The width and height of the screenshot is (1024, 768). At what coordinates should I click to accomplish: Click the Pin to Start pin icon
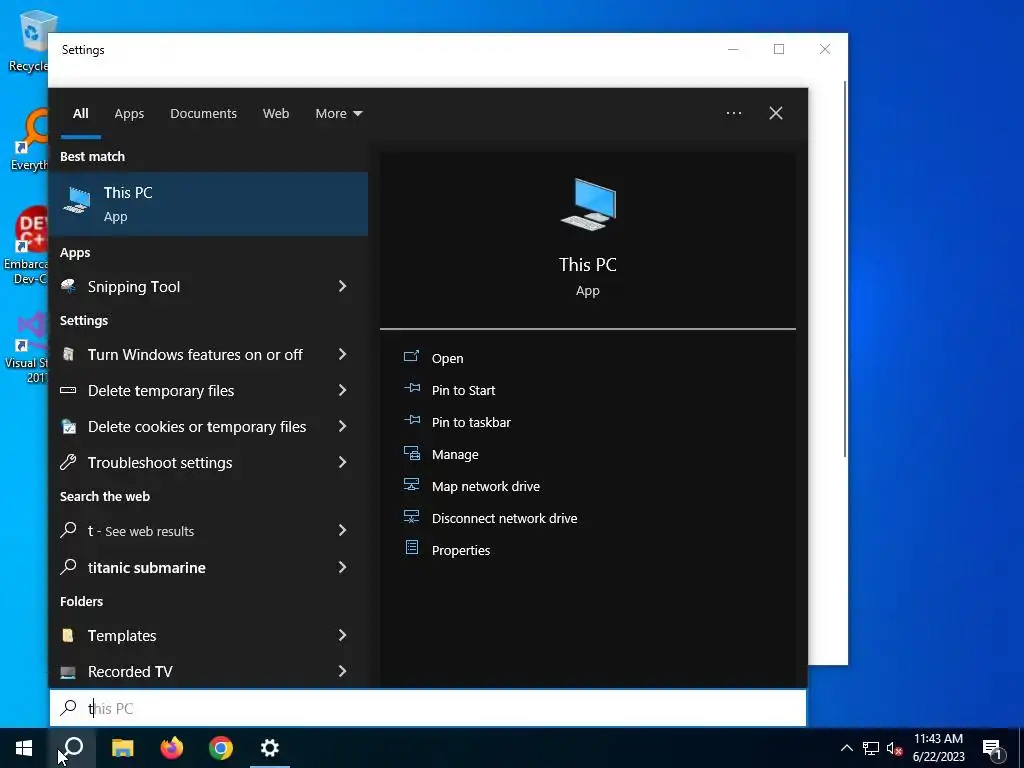tap(411, 389)
